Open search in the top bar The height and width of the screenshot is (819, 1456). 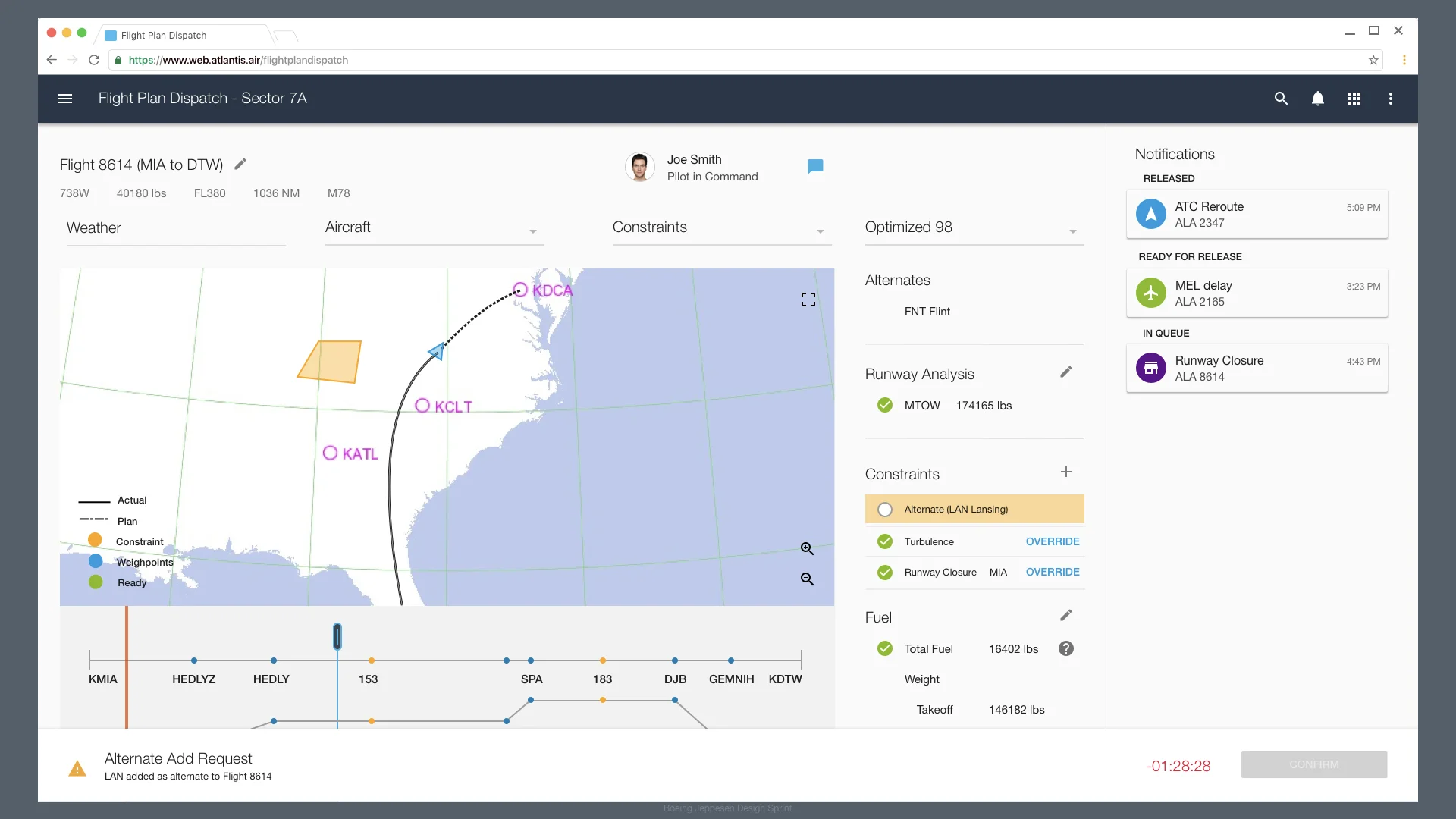[1281, 99]
